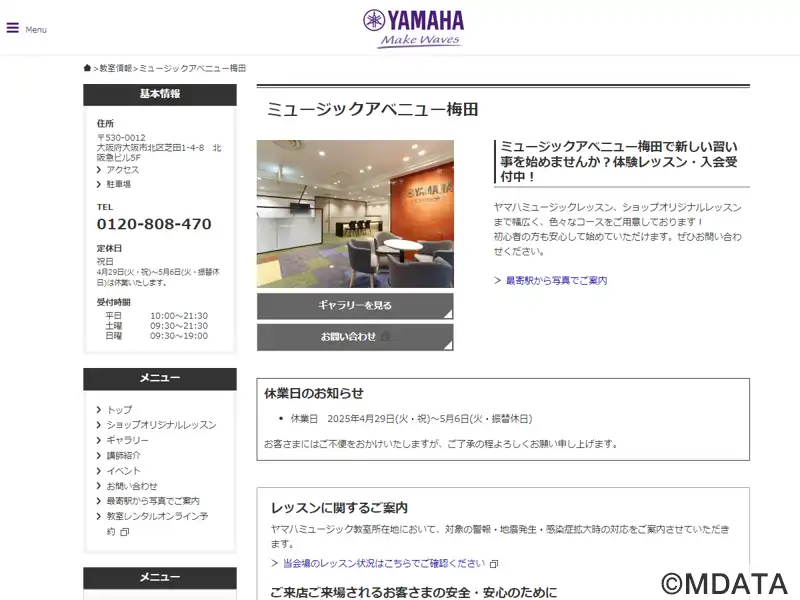800x600 pixels.
Task: Click 休業日のお知らせ heading
Action: click(314, 393)
